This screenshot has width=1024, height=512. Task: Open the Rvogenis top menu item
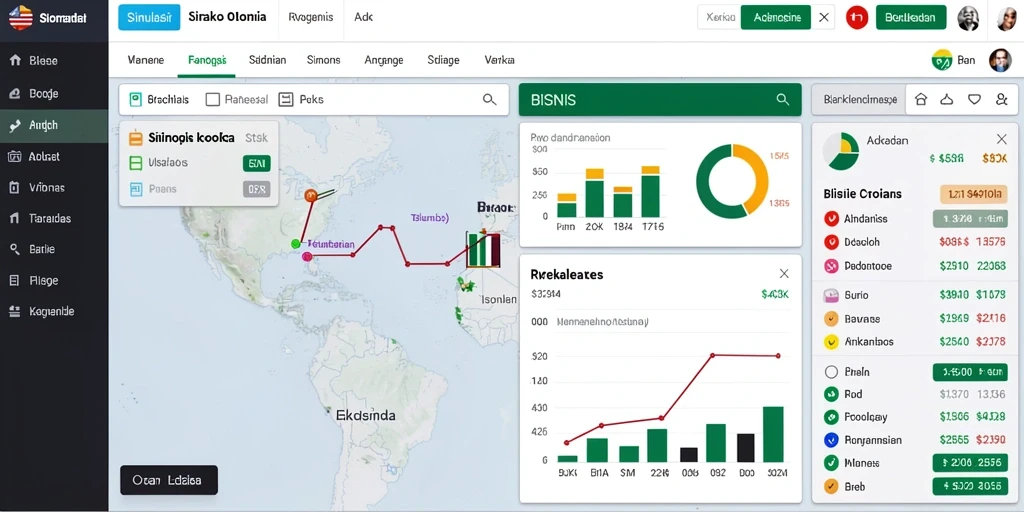[x=311, y=18]
